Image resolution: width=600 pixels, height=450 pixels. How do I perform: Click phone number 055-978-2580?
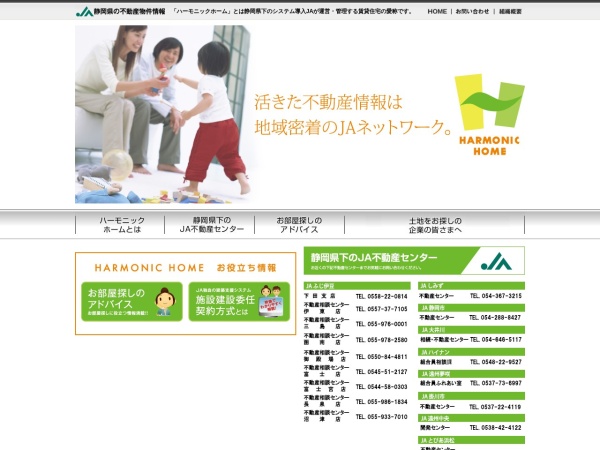[382, 340]
